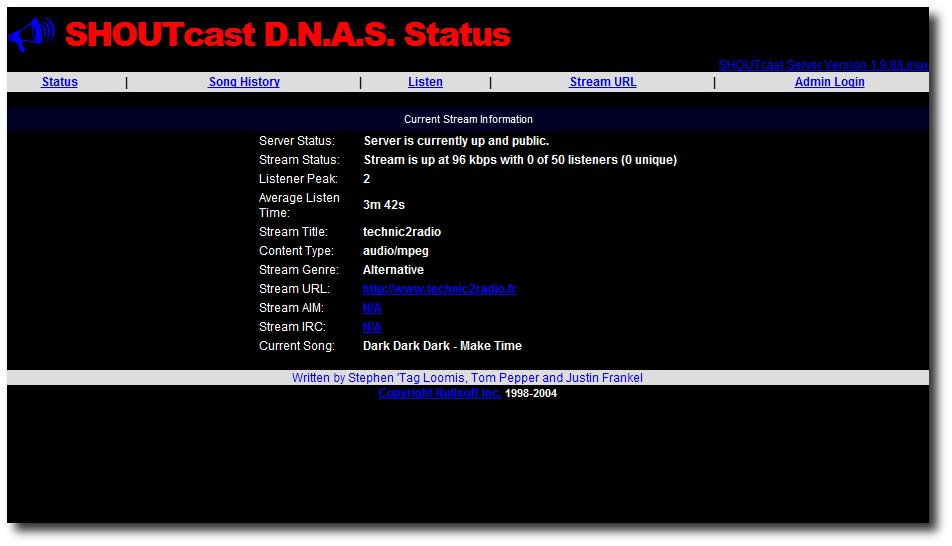Open the Copyright Nullsoft Inc. link
This screenshot has width=952, height=546.
point(439,393)
